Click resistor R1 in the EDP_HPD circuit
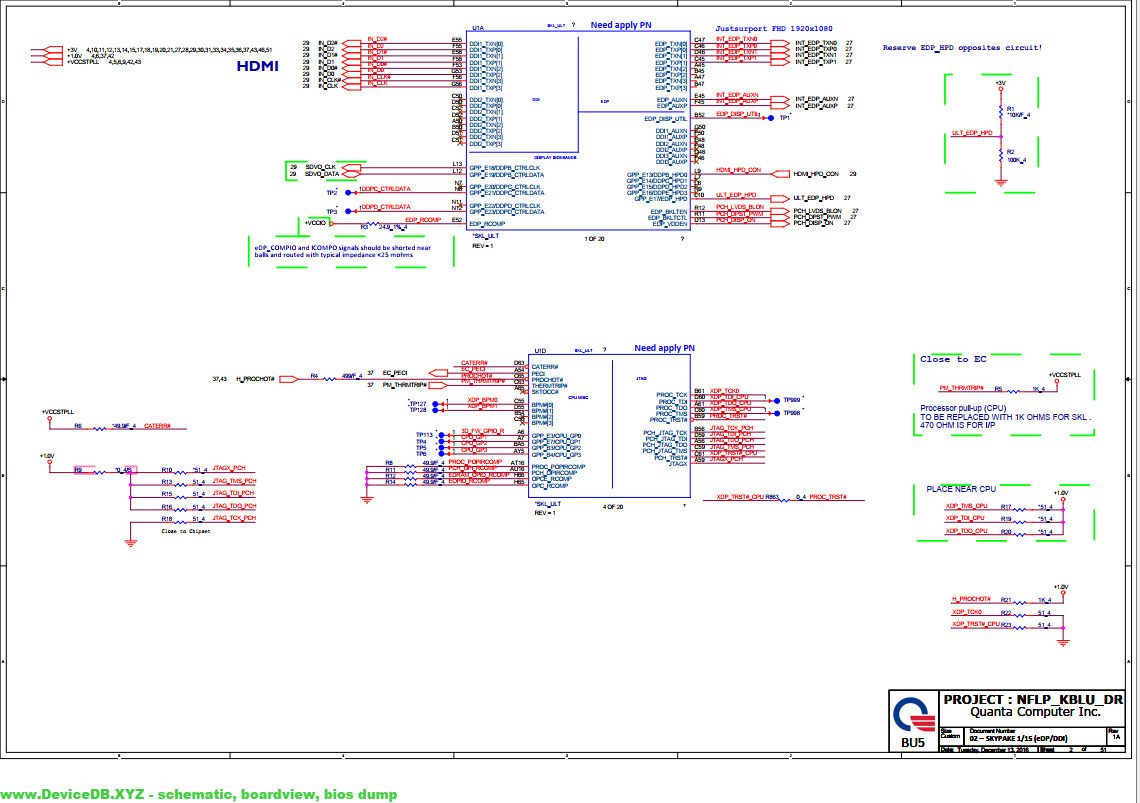Viewport: 1140px width, 803px height. click(x=1000, y=111)
